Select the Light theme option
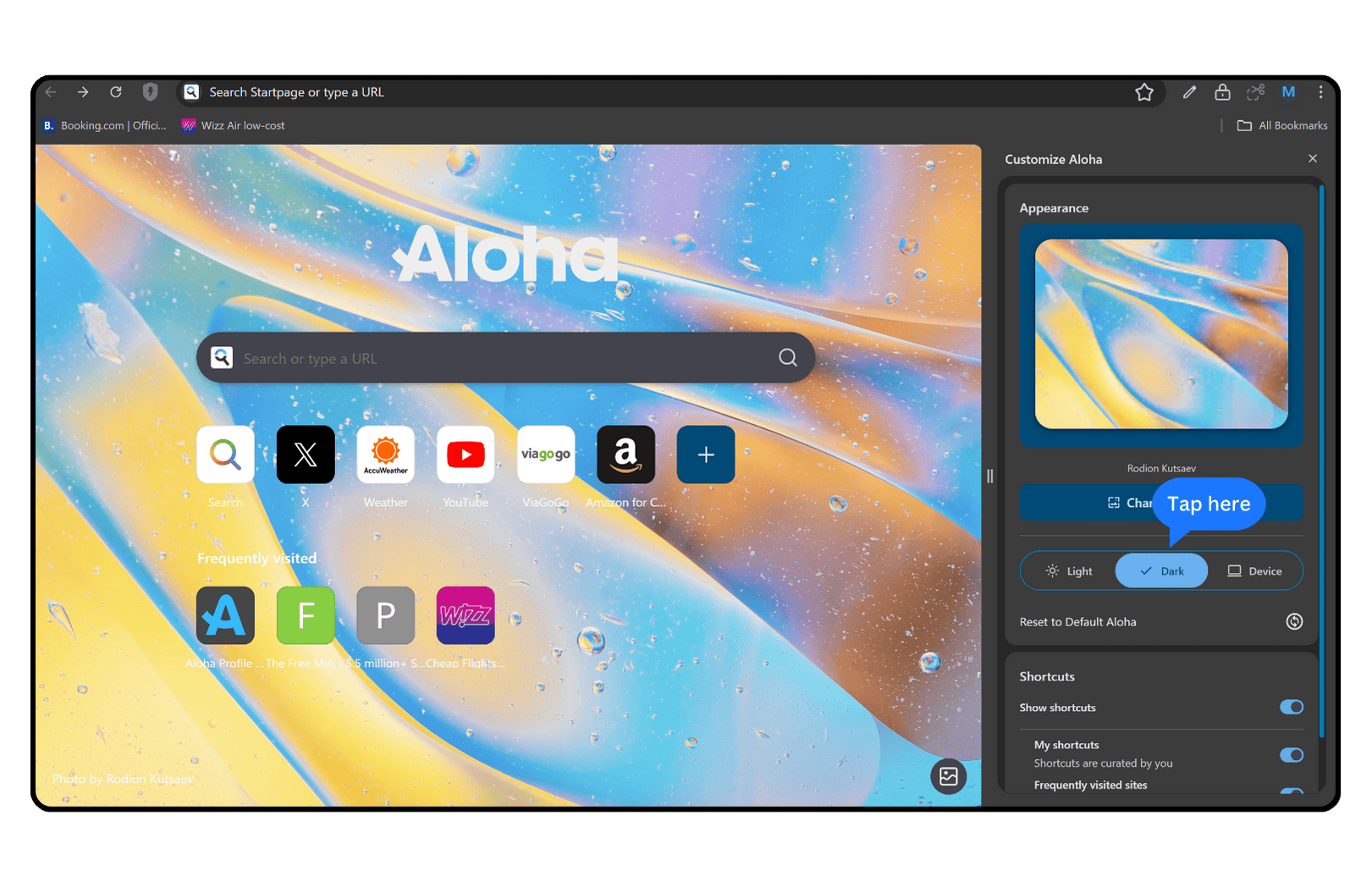Screen dimensions: 1372x887 1068,571
